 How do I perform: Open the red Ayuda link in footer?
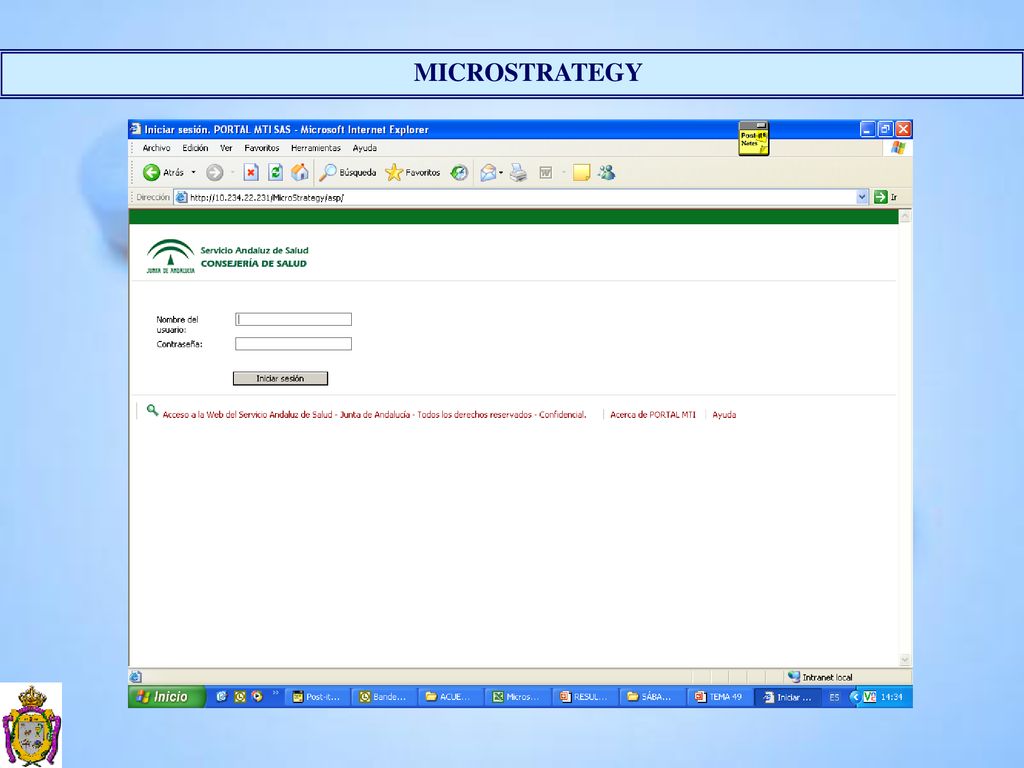724,415
